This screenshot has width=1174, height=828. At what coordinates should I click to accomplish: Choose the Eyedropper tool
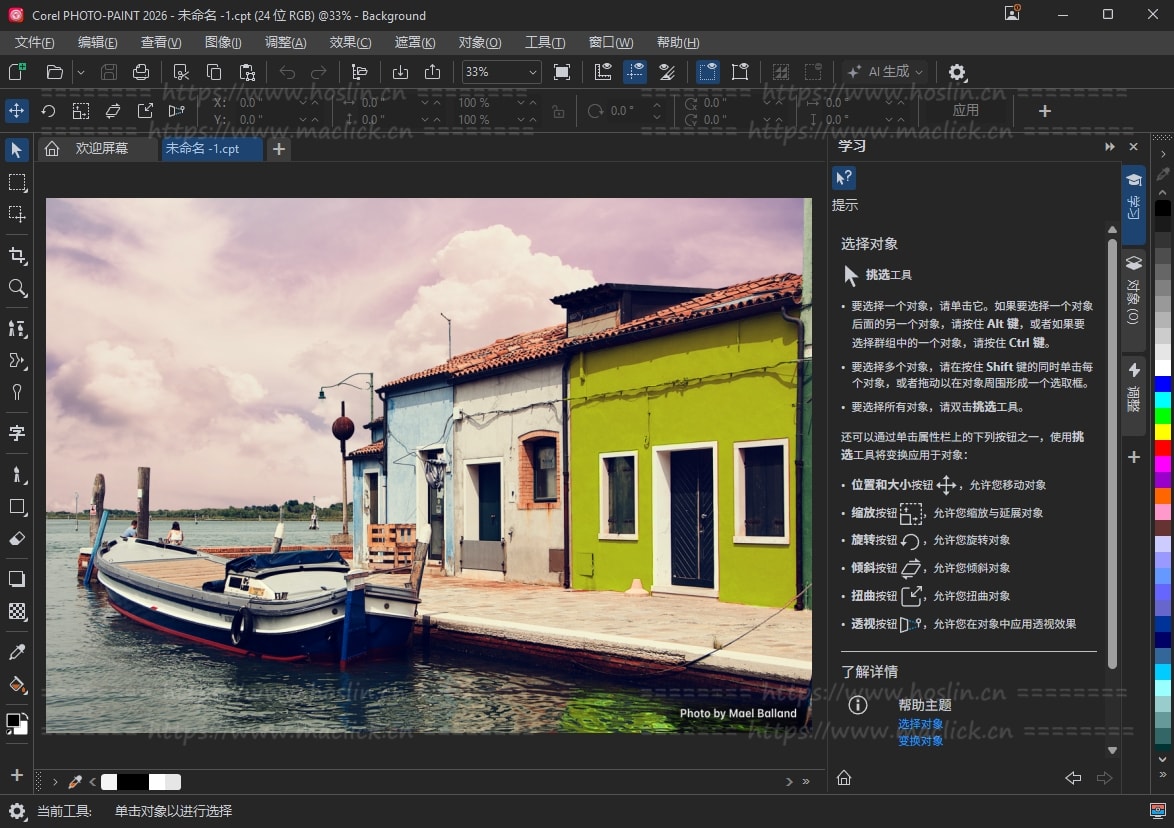pyautogui.click(x=17, y=653)
